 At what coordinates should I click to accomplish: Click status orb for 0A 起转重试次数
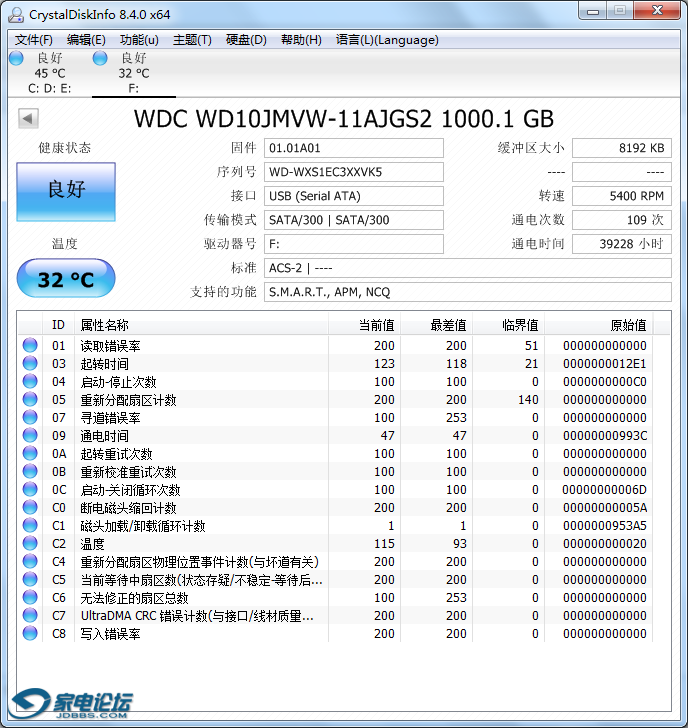(30, 453)
